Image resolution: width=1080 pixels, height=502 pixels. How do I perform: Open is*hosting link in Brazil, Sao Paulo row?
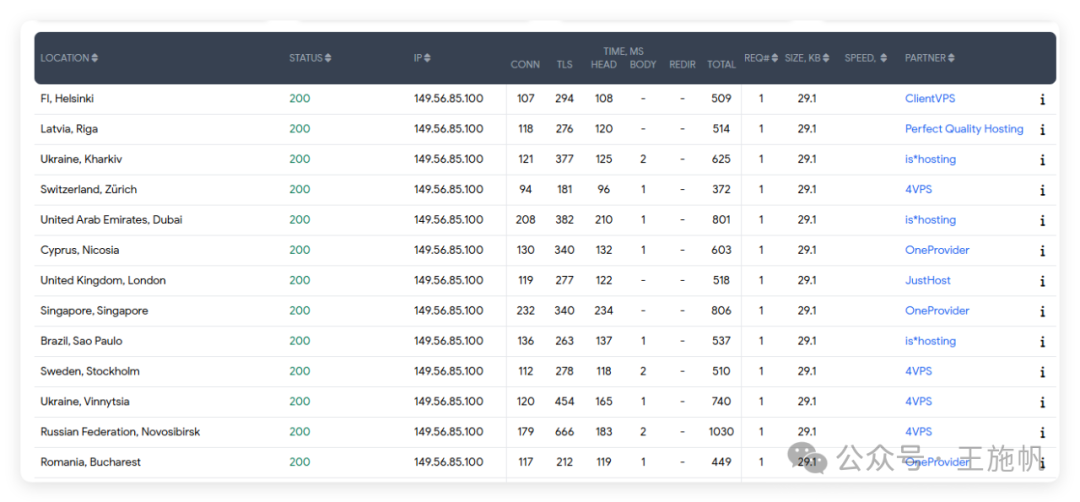pos(931,341)
